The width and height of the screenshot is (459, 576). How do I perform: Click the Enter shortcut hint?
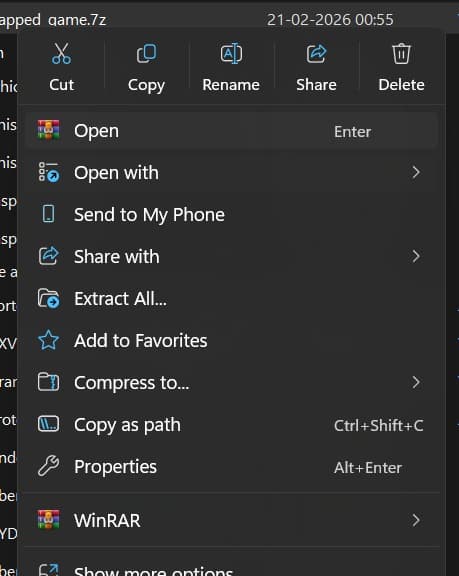[353, 132]
